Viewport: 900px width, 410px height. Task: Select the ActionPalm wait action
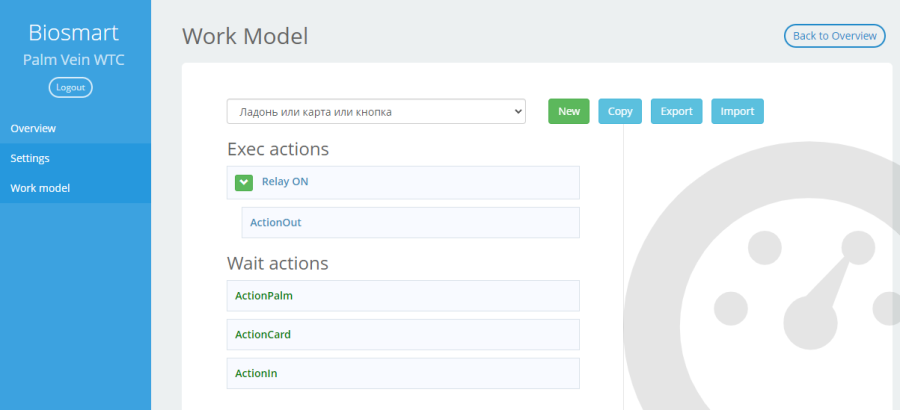(403, 296)
